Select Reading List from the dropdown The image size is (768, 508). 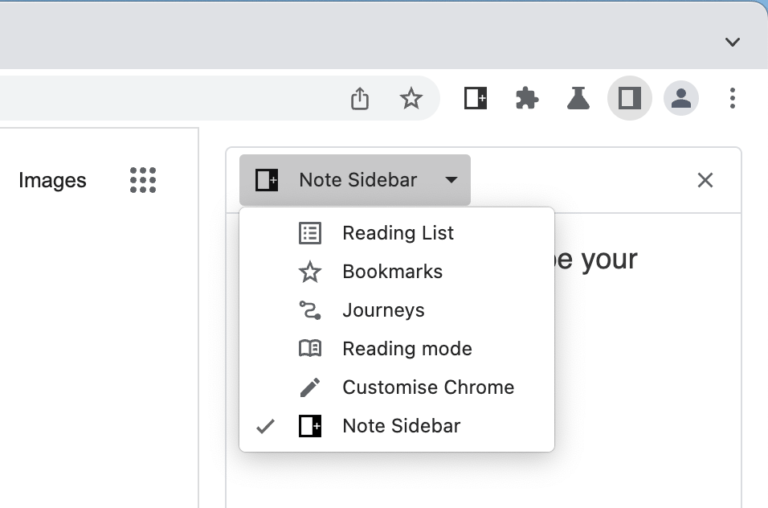point(397,233)
